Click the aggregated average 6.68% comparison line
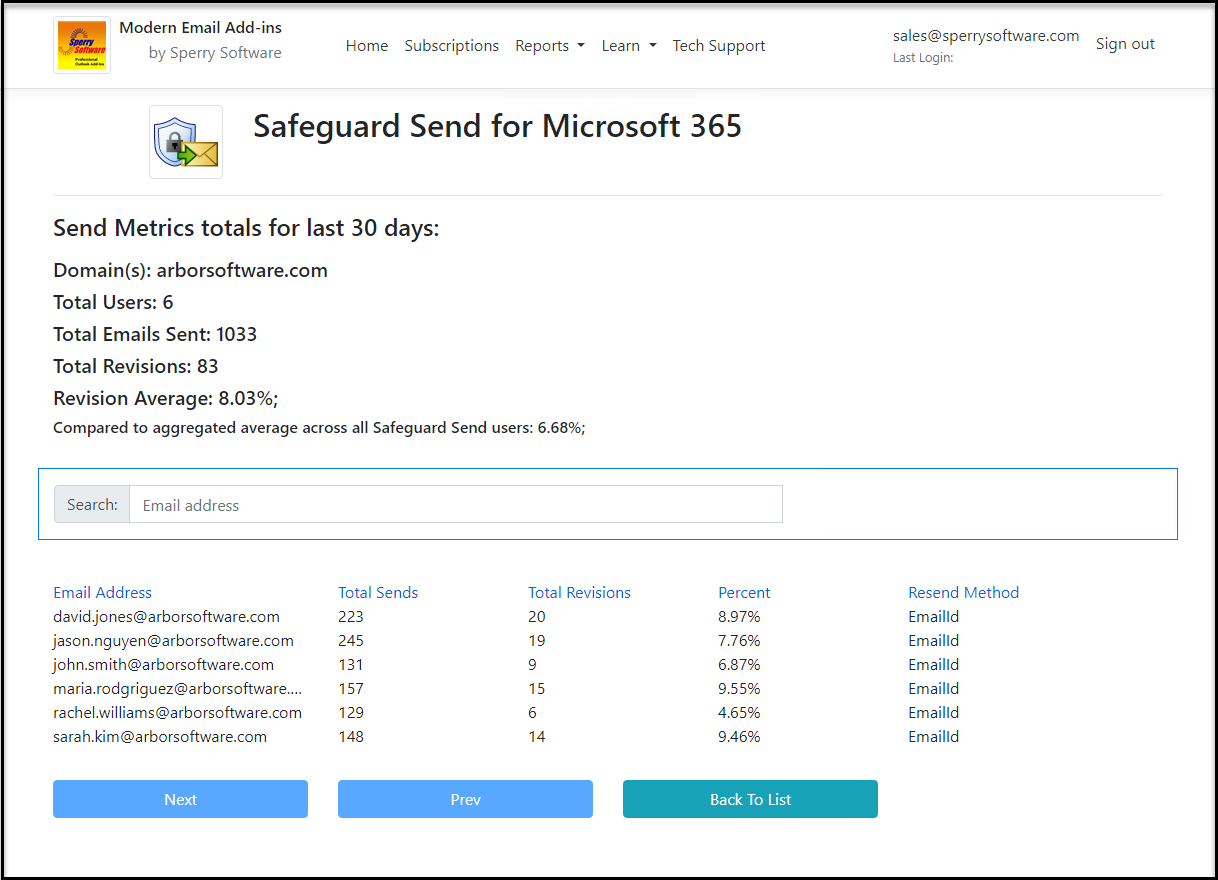Viewport: 1218px width, 880px height. click(x=319, y=428)
